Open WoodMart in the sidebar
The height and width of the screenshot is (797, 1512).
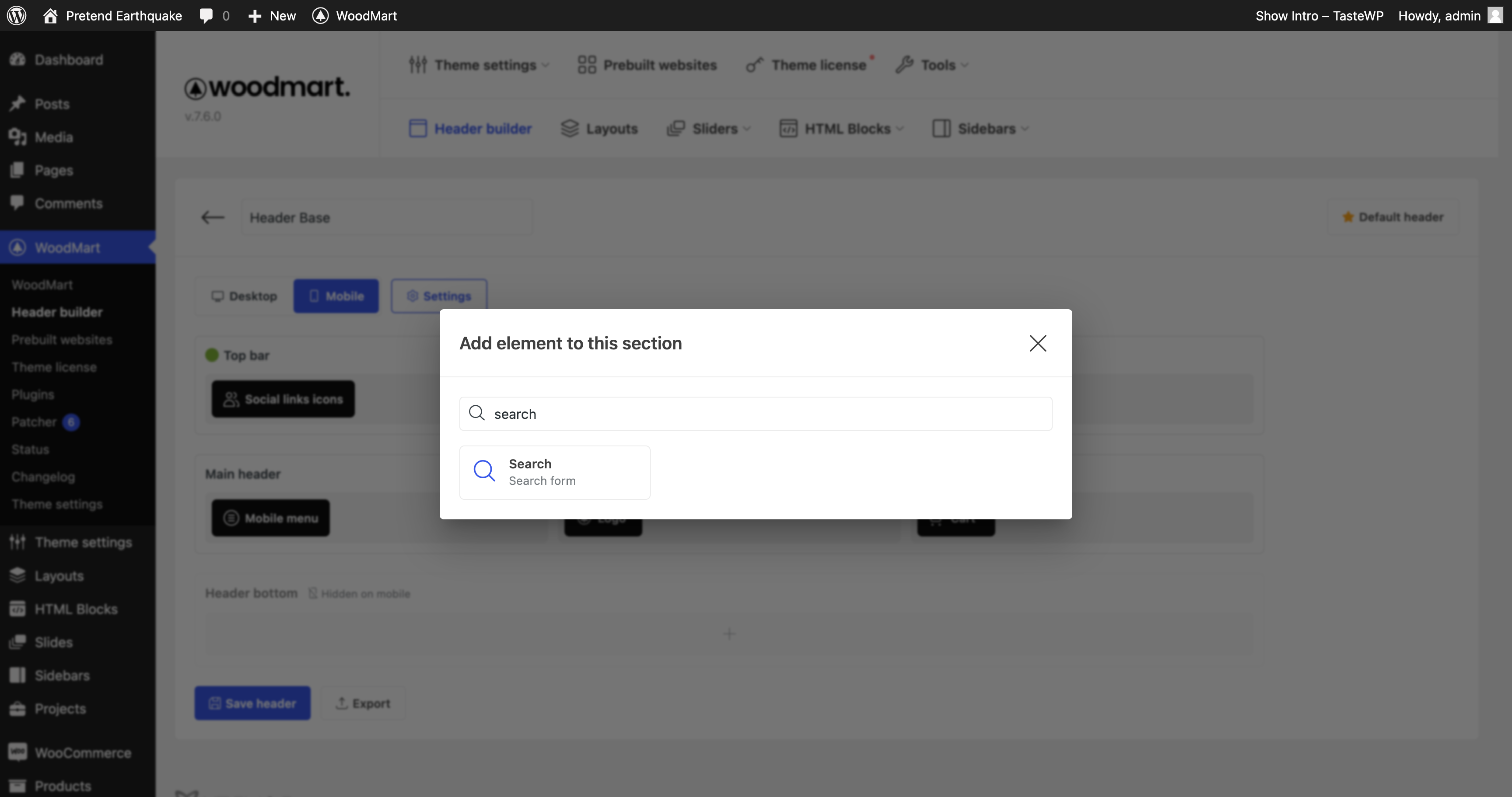[78, 247]
